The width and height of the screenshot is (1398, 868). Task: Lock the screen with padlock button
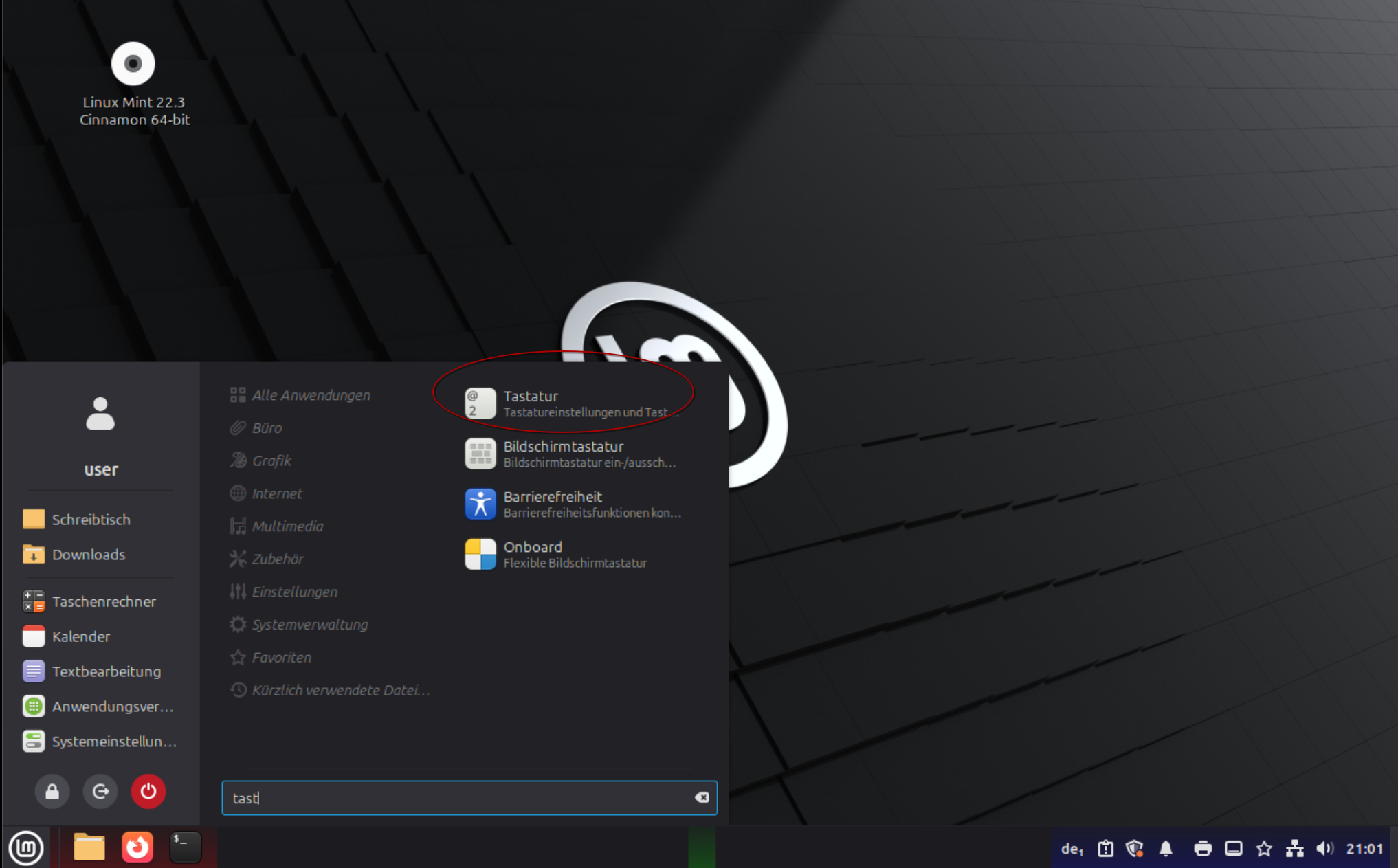52,791
